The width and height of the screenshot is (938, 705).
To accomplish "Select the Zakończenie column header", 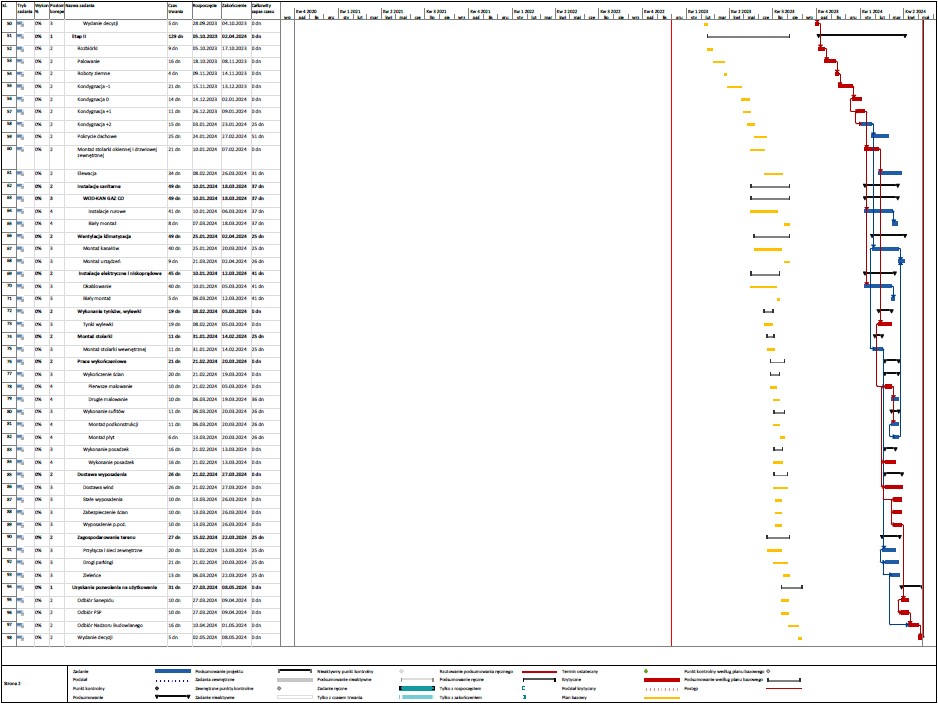I will click(235, 7).
